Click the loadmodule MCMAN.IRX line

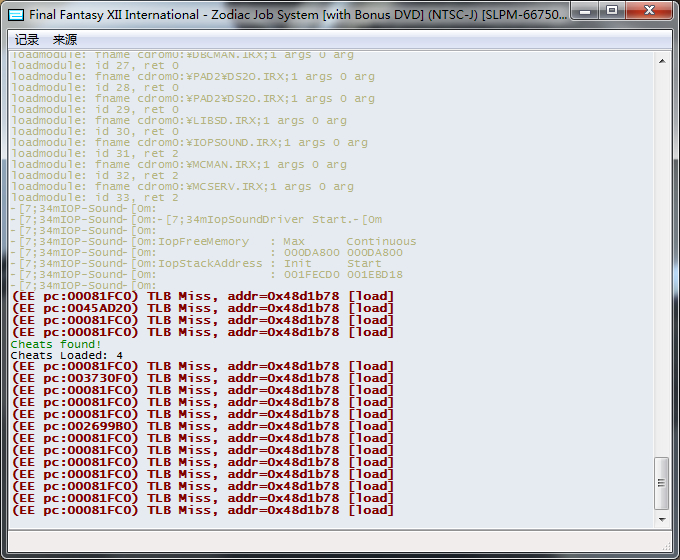point(179,165)
